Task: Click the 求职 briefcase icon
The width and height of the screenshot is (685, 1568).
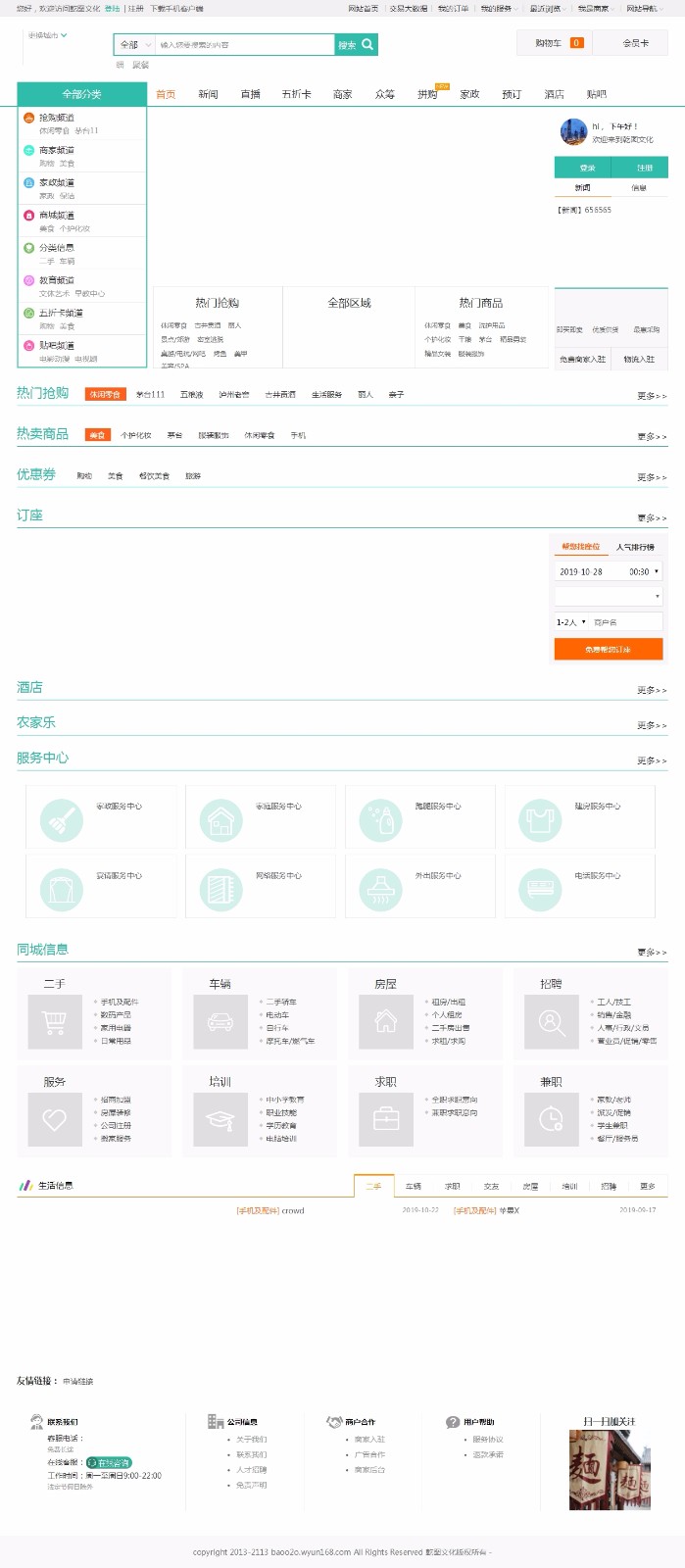Action: (x=386, y=1119)
